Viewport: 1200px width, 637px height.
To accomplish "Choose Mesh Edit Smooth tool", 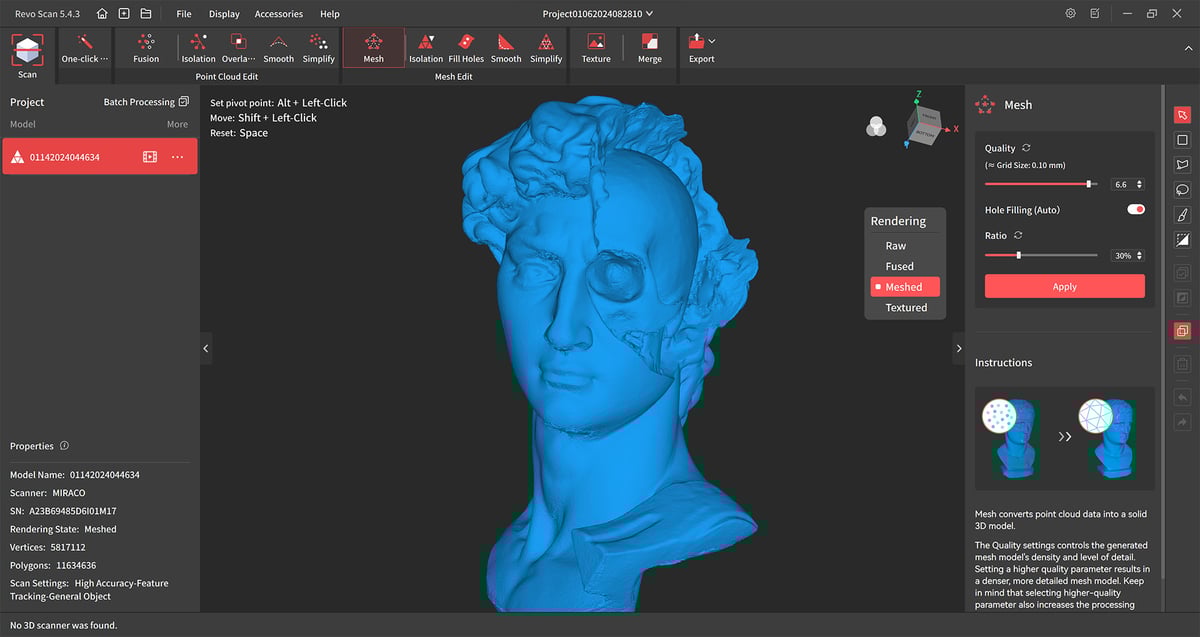I will coord(506,47).
